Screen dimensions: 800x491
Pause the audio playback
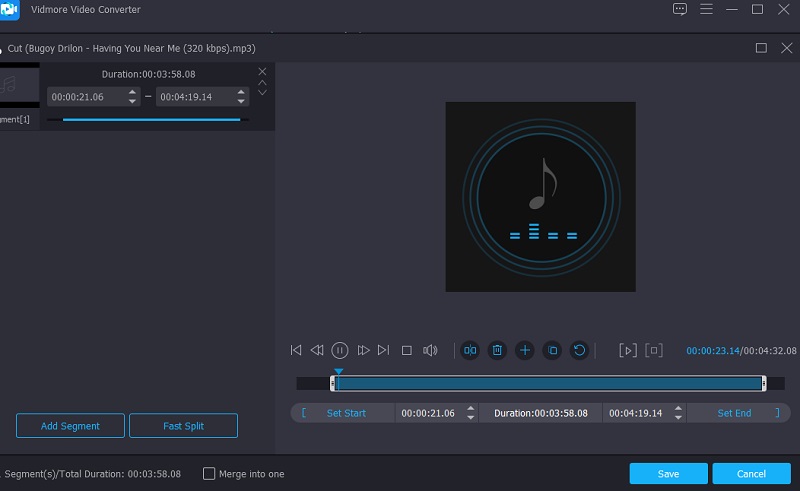point(340,350)
